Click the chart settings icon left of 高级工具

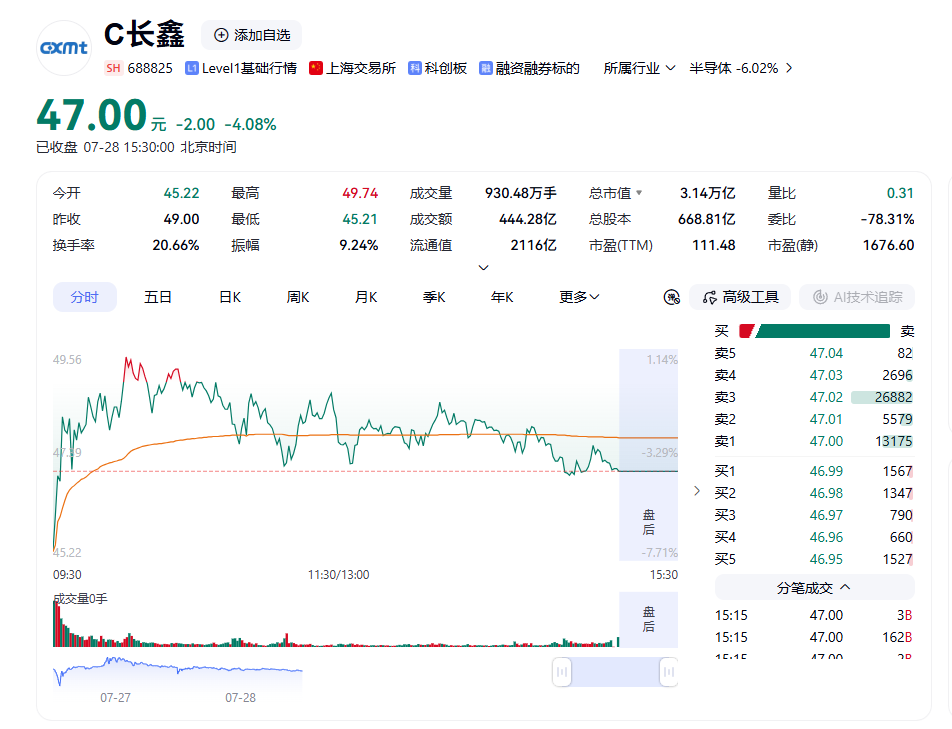[x=672, y=297]
